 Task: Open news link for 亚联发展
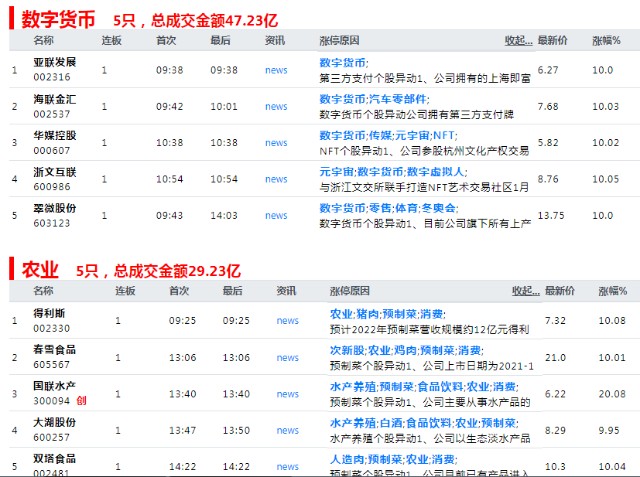pos(276,70)
